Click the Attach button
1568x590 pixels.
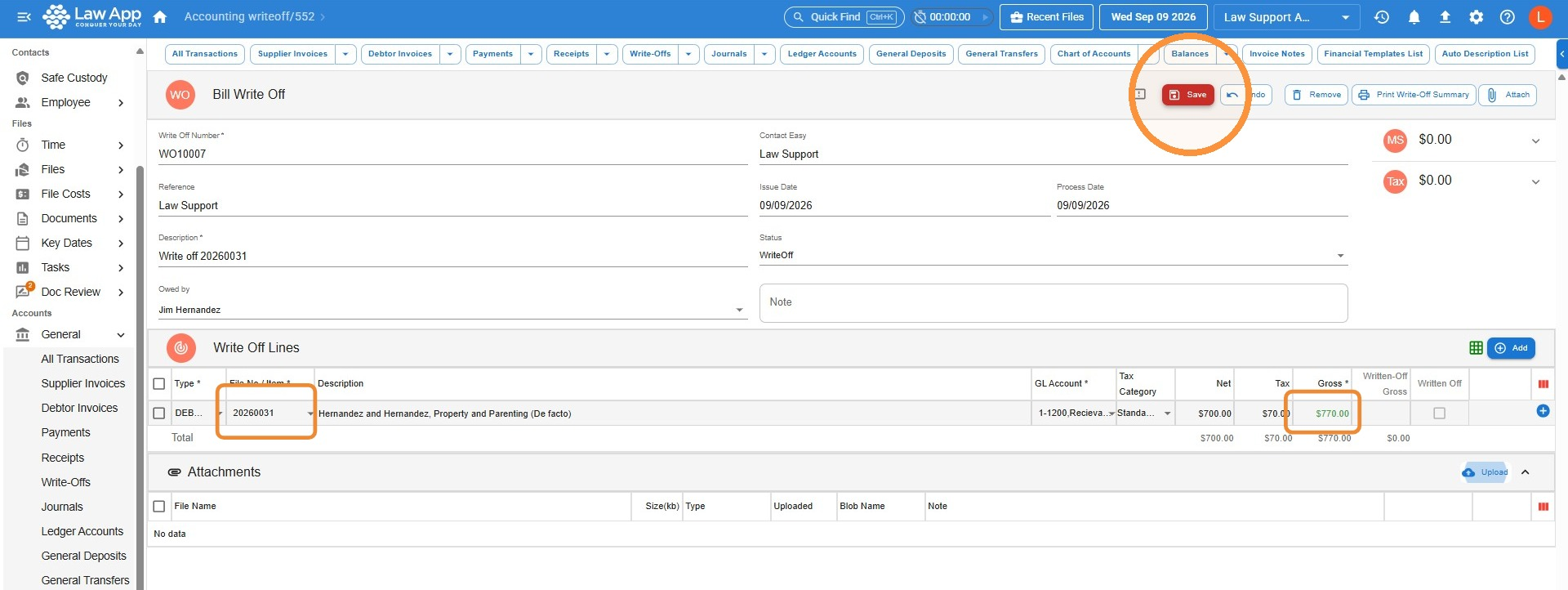[x=1508, y=95]
